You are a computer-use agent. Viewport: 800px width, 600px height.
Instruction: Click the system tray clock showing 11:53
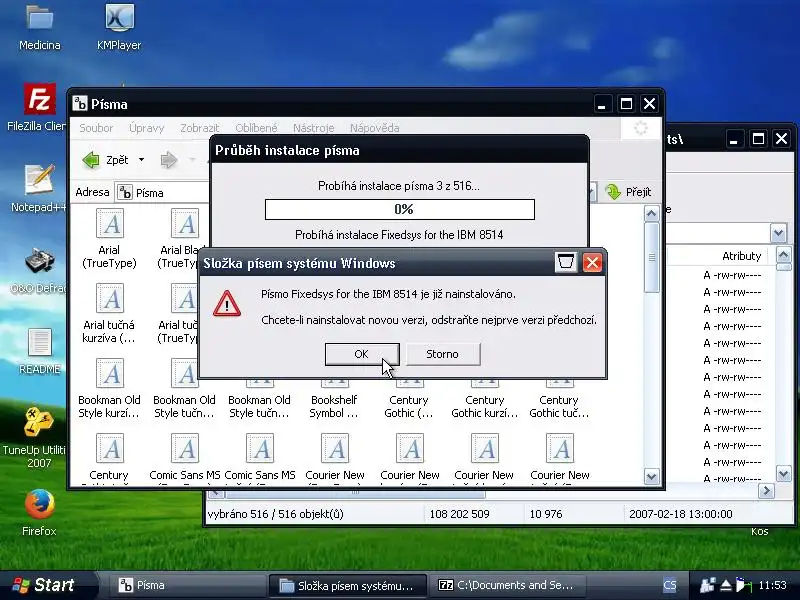pos(772,585)
